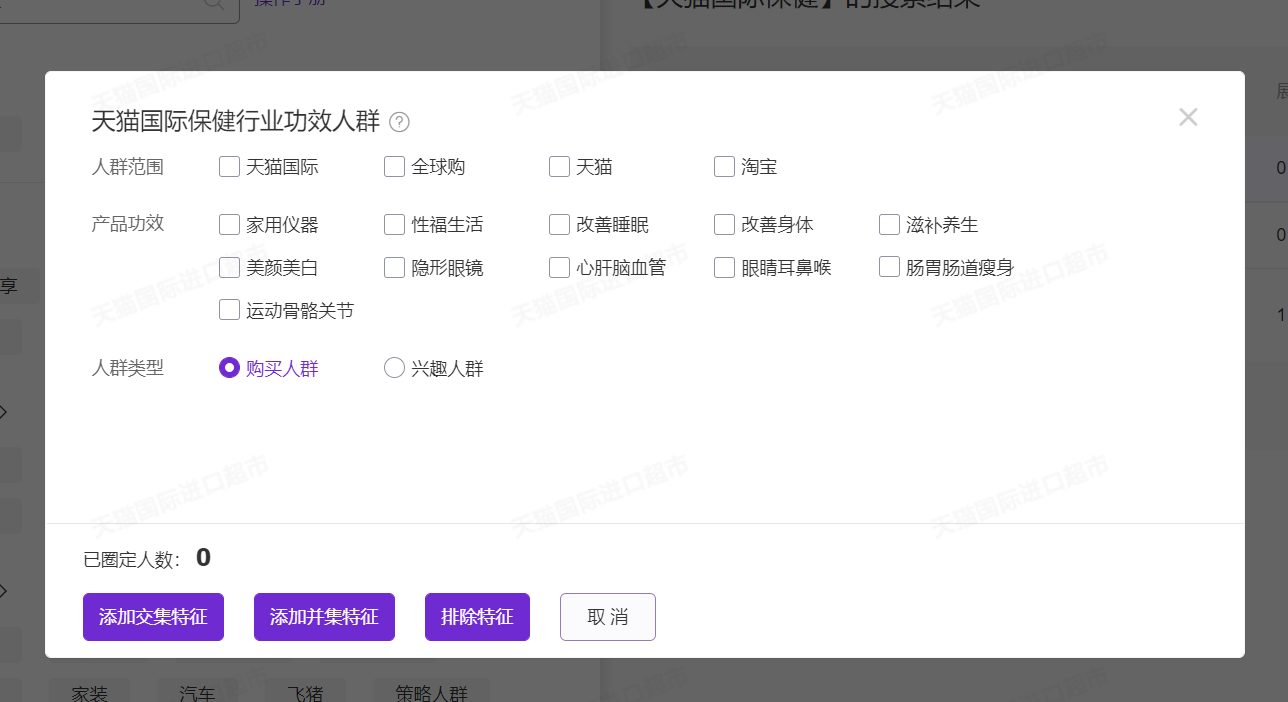The image size is (1288, 702).
Task: Click the 产品功效 label text
Action: point(127,223)
